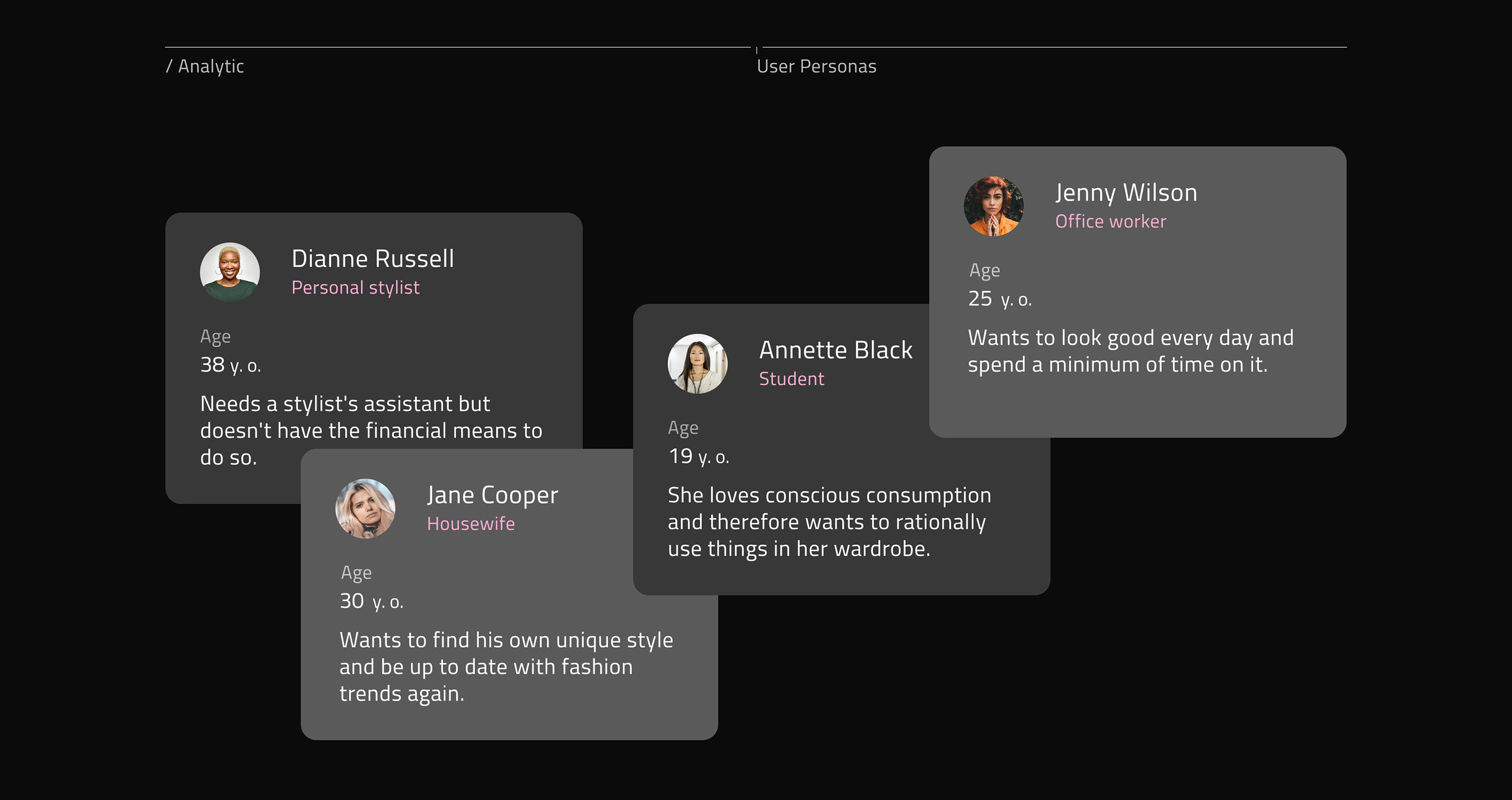Click the 25 y. o. age value
The image size is (1512, 800).
(999, 299)
